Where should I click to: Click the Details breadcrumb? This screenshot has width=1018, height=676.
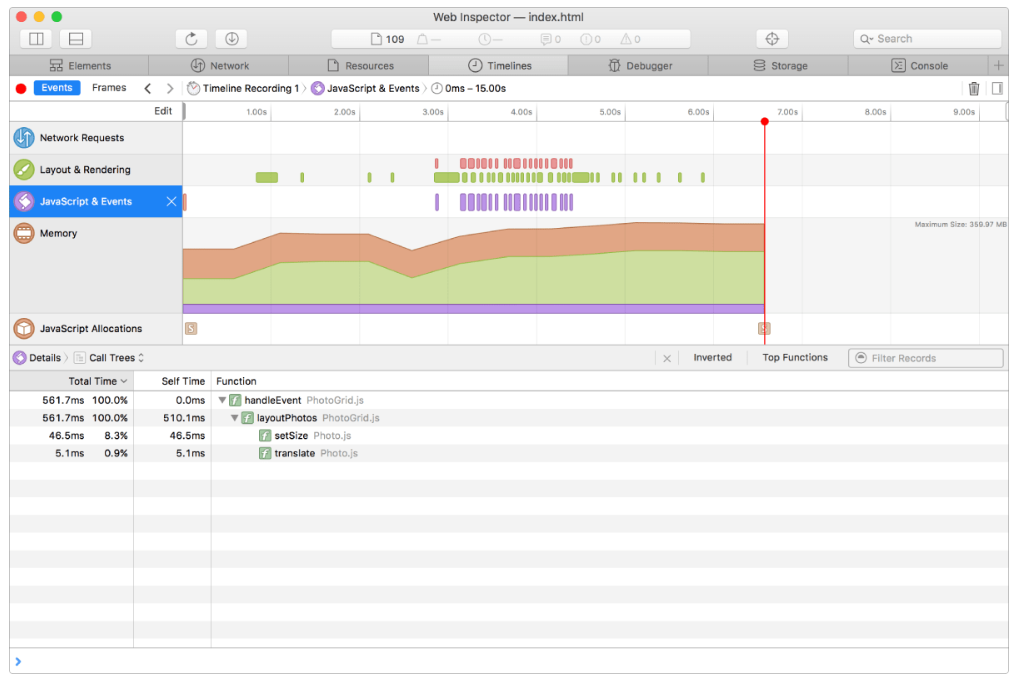(38, 358)
